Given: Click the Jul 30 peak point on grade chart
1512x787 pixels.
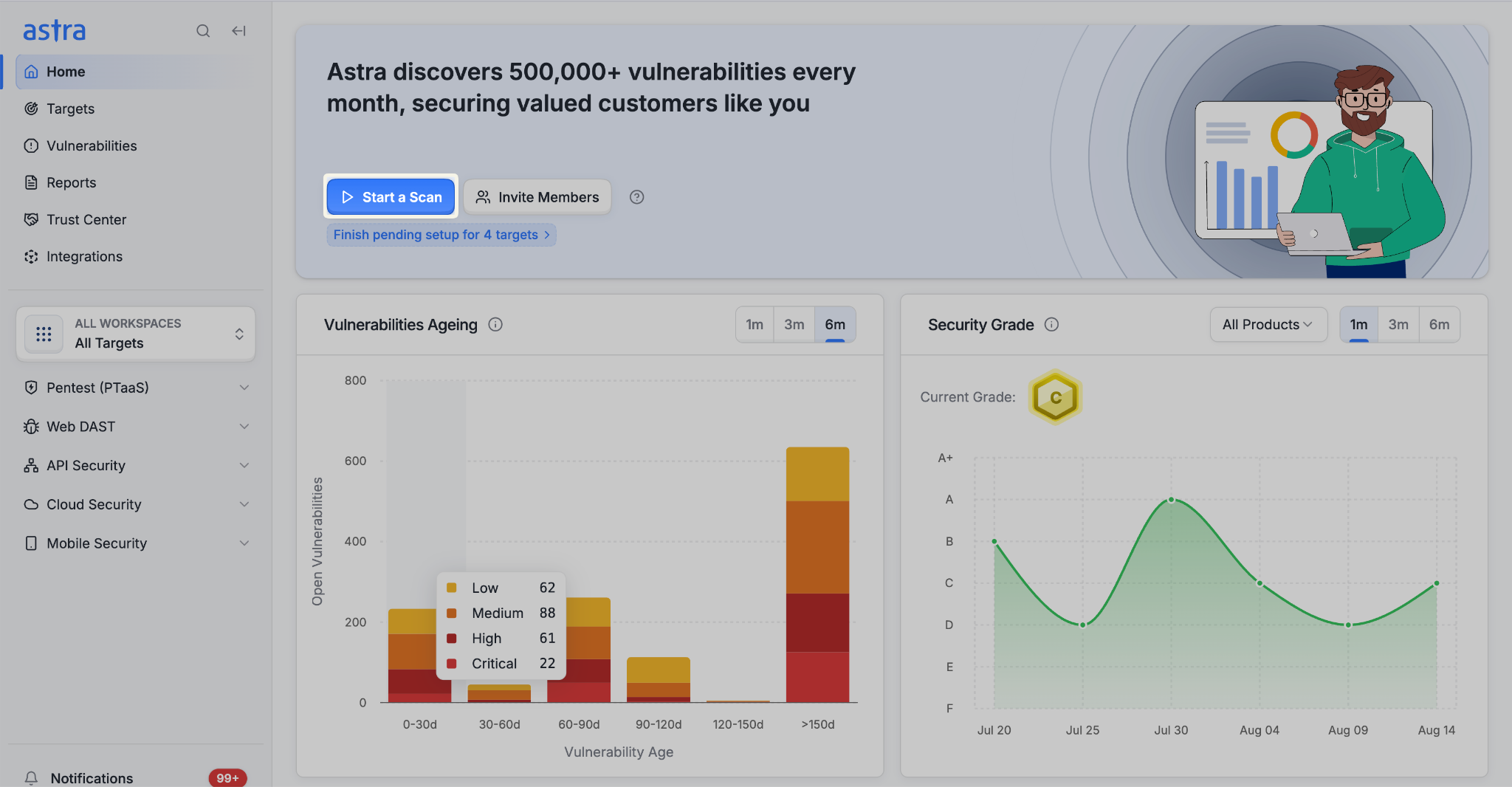Looking at the screenshot, I should (1171, 500).
